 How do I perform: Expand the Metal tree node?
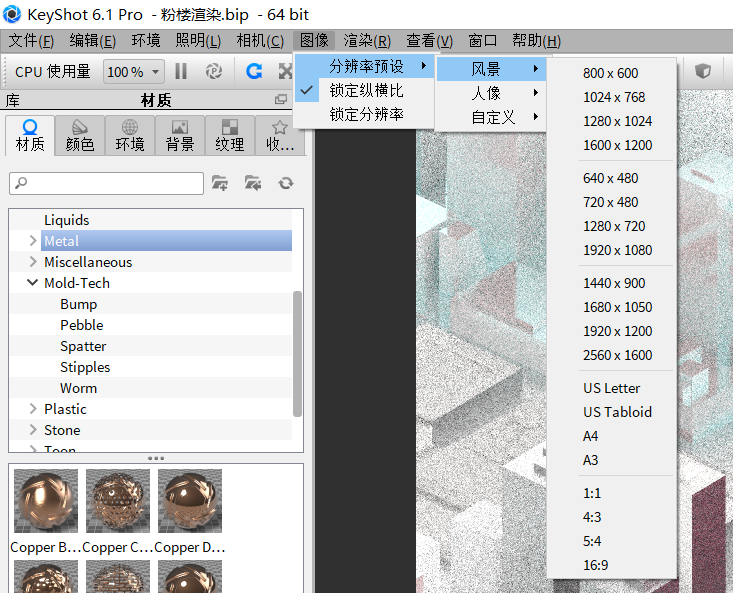33,241
